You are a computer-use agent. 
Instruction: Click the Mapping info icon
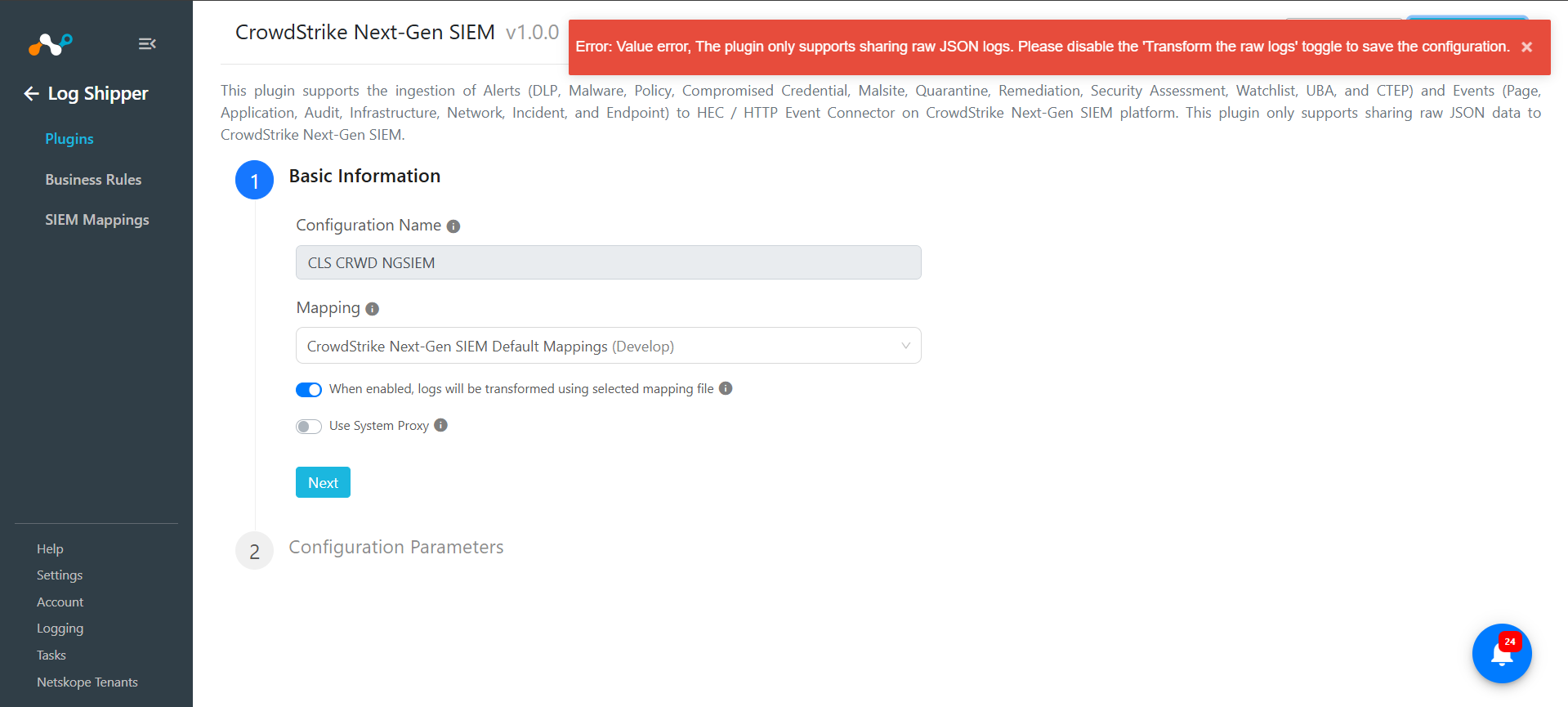pyautogui.click(x=373, y=309)
